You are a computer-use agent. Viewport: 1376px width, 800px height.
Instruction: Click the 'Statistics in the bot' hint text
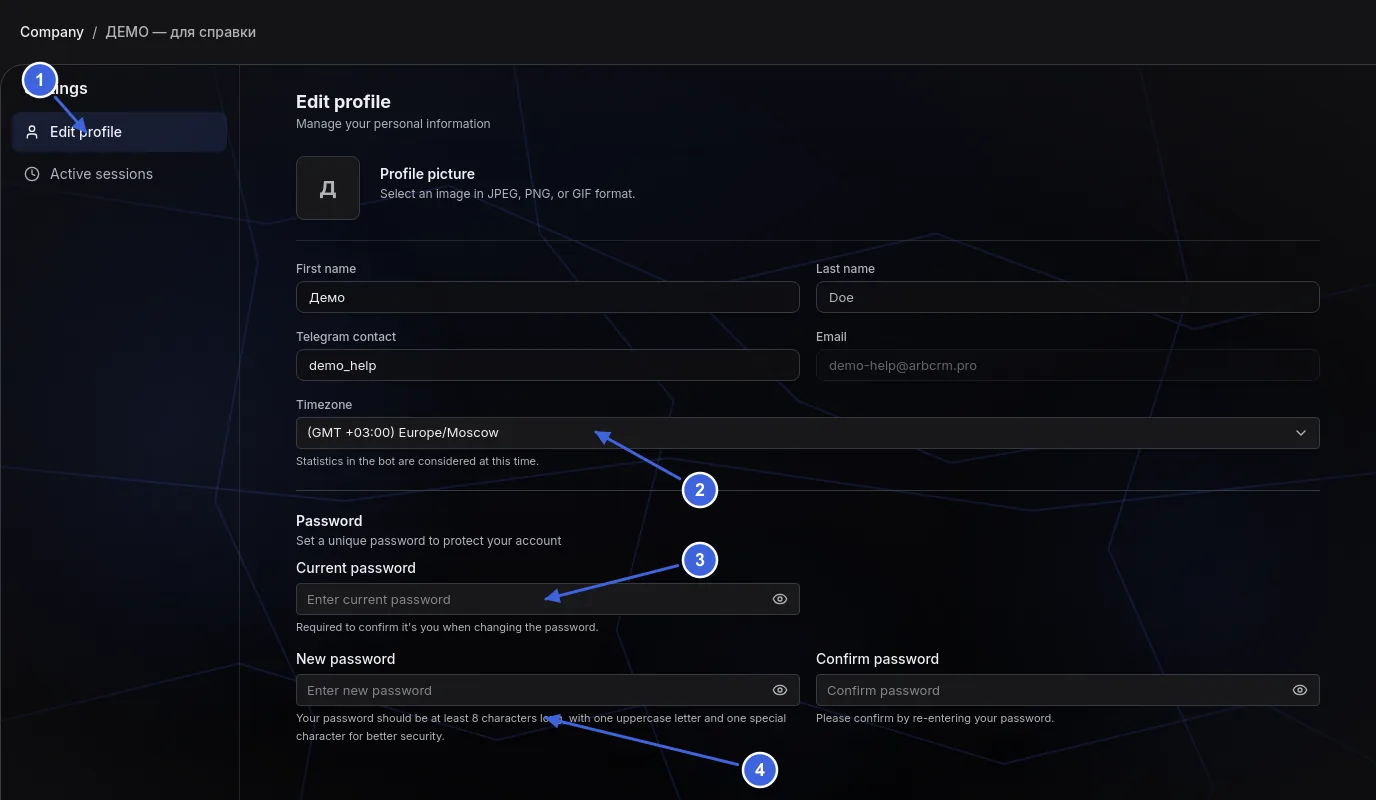click(x=417, y=462)
